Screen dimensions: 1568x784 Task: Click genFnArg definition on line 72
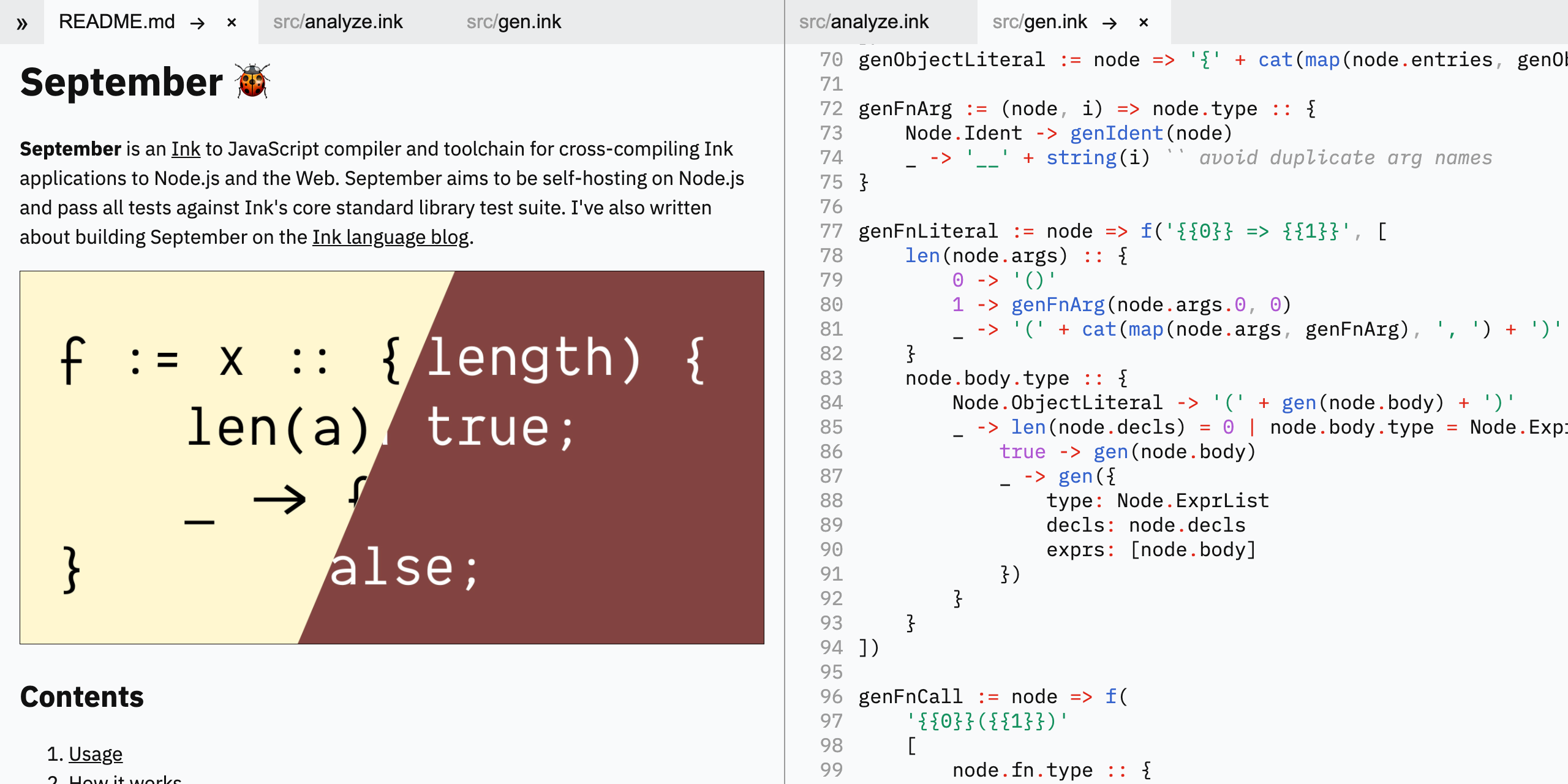[x=905, y=109]
